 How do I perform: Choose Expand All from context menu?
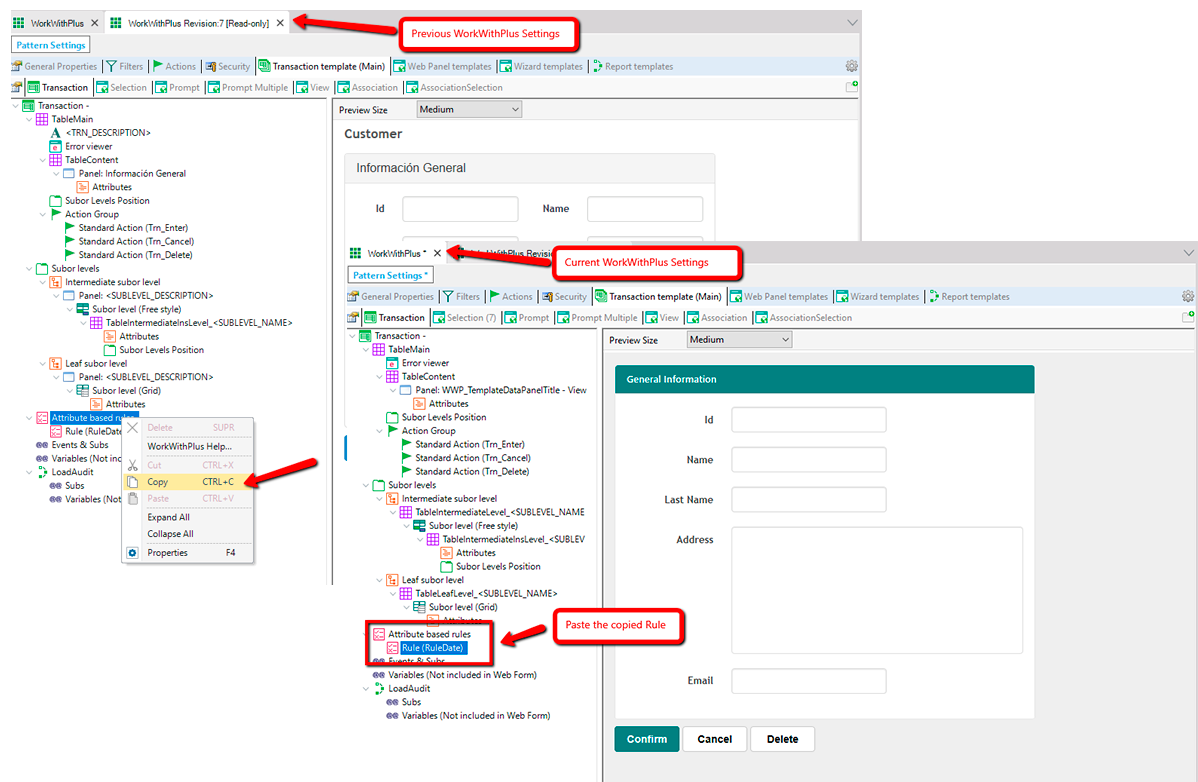[x=168, y=517]
